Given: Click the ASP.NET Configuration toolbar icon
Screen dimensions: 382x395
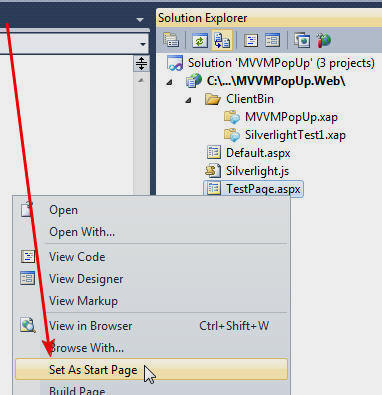Looking at the screenshot, I should pos(323,40).
